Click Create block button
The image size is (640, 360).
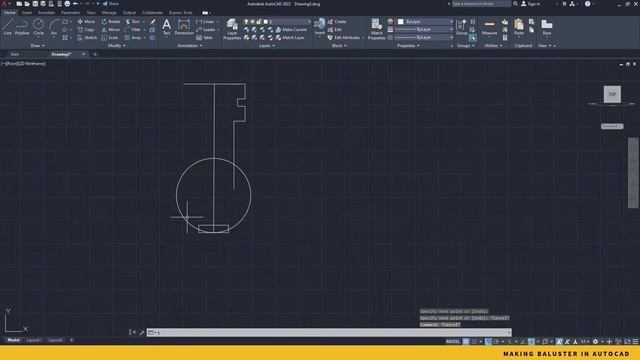tap(337, 22)
